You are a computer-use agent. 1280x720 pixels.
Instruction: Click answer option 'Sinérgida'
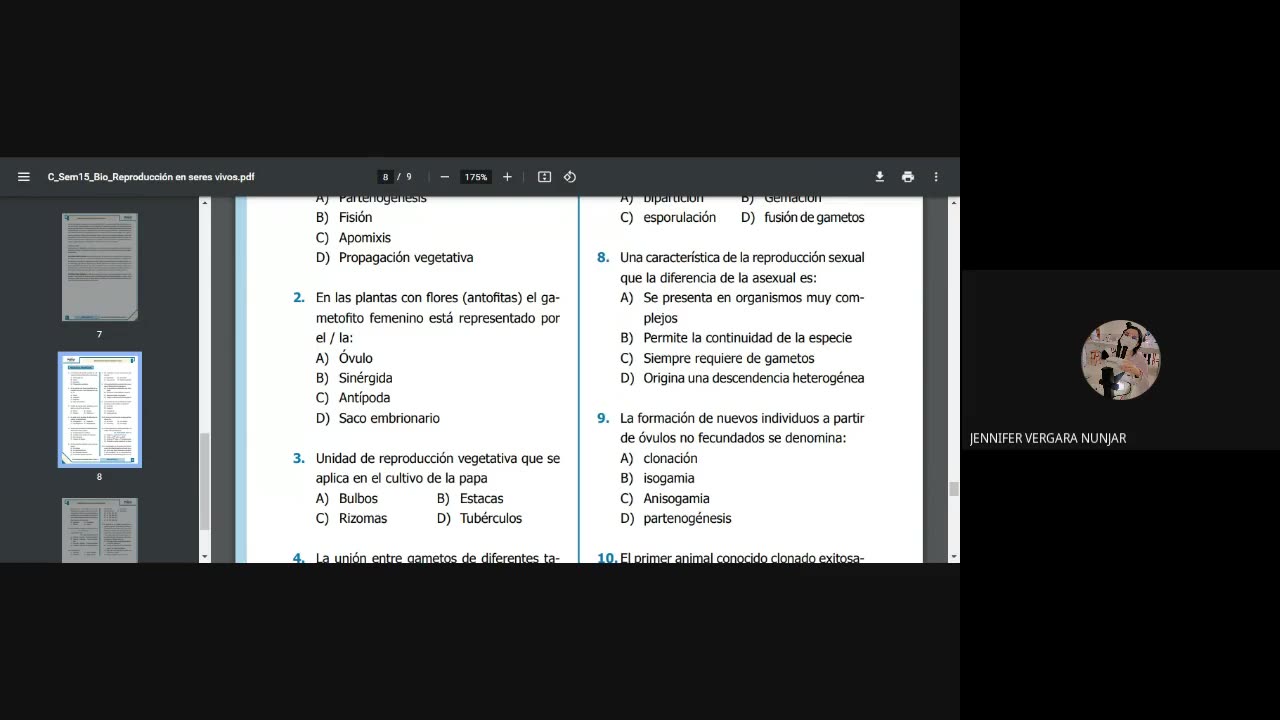pos(365,378)
